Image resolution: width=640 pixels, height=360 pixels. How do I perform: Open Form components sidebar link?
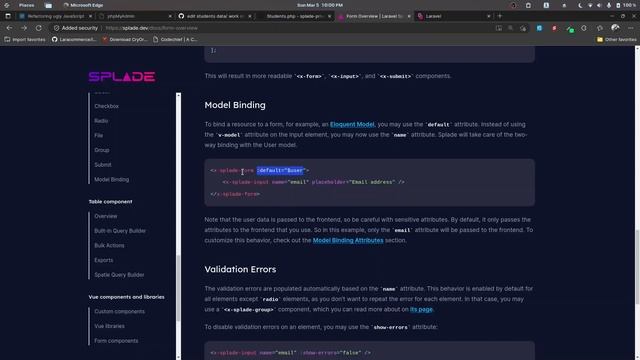(x=116, y=341)
